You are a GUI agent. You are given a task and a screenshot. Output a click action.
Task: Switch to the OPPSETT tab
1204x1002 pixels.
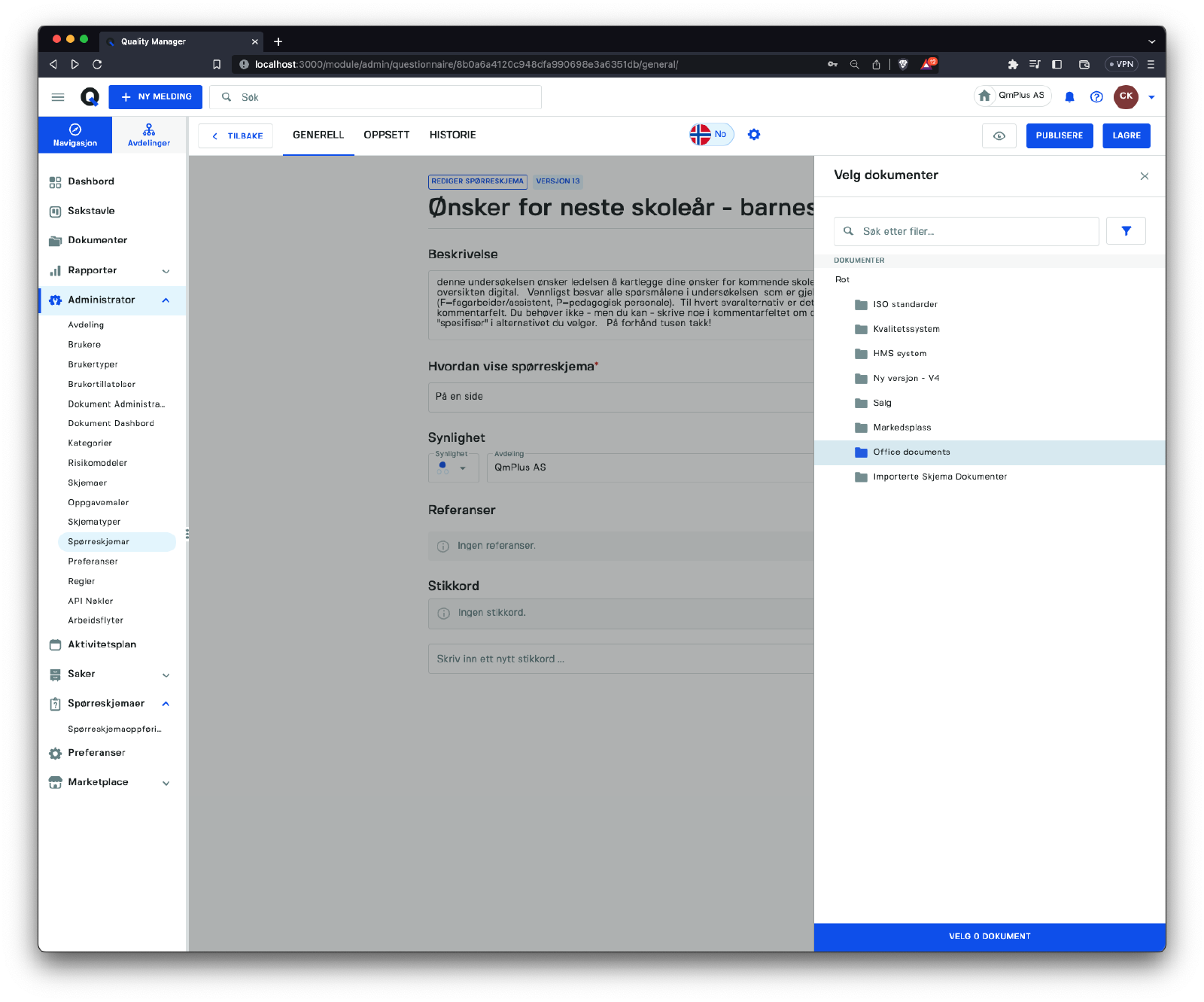point(387,135)
